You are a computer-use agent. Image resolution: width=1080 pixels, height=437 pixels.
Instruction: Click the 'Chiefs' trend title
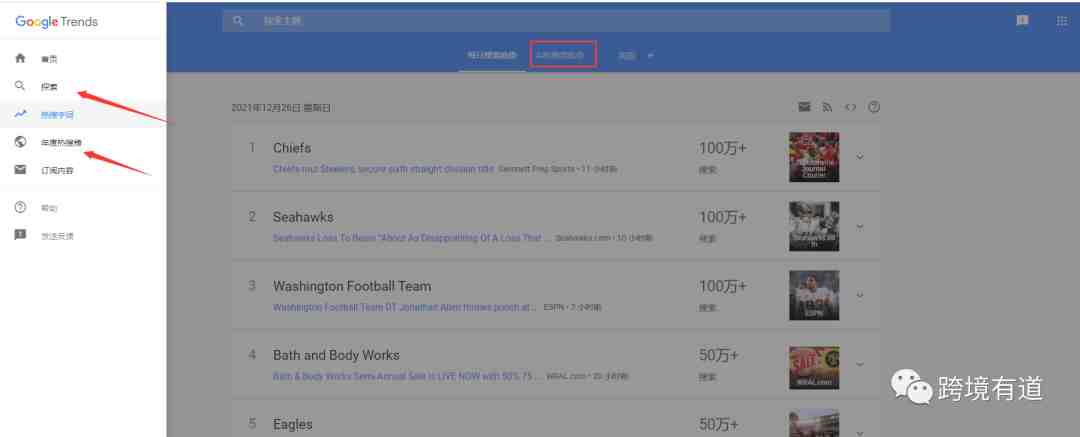292,148
